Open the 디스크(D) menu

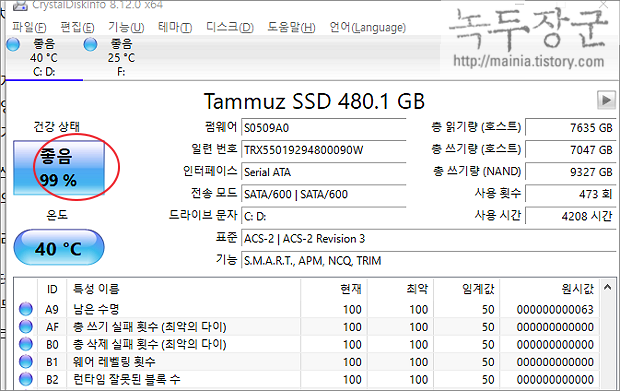tap(230, 27)
